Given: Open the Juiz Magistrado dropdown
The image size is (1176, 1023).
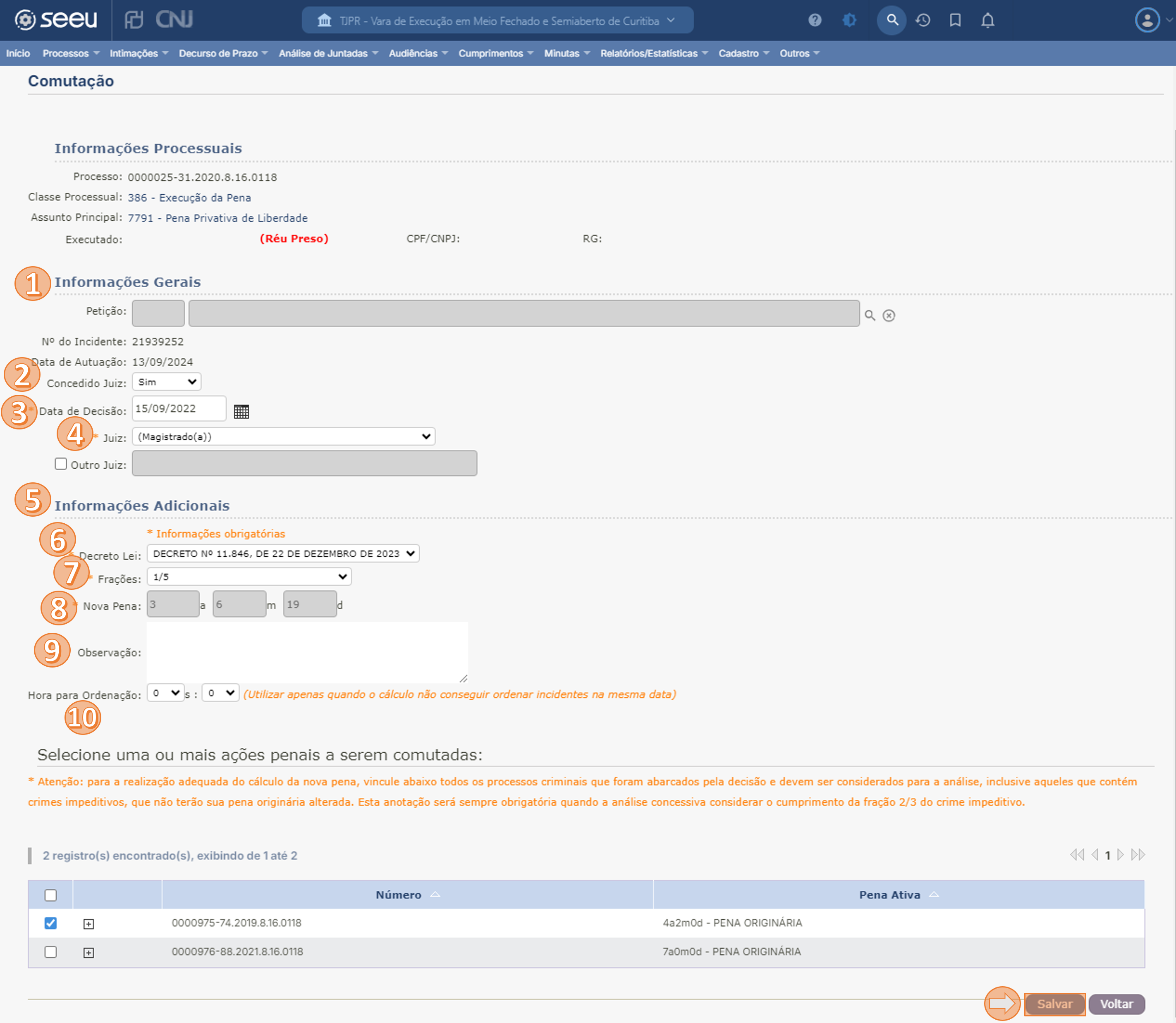Looking at the screenshot, I should (x=283, y=437).
